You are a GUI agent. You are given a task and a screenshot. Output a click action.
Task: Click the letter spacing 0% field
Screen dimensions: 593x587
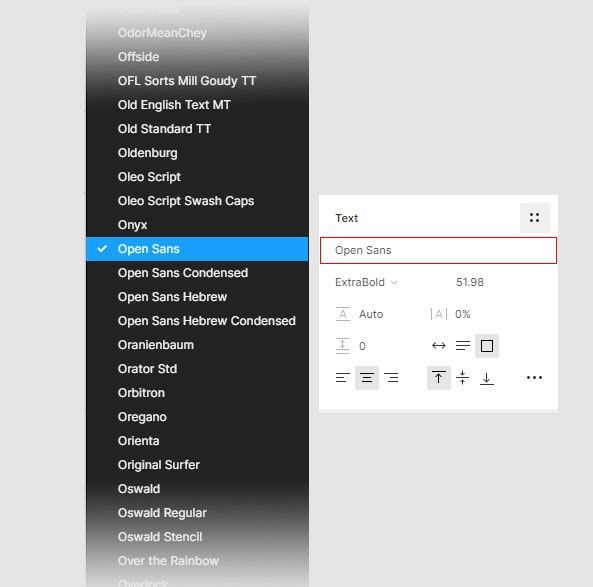[x=462, y=314]
